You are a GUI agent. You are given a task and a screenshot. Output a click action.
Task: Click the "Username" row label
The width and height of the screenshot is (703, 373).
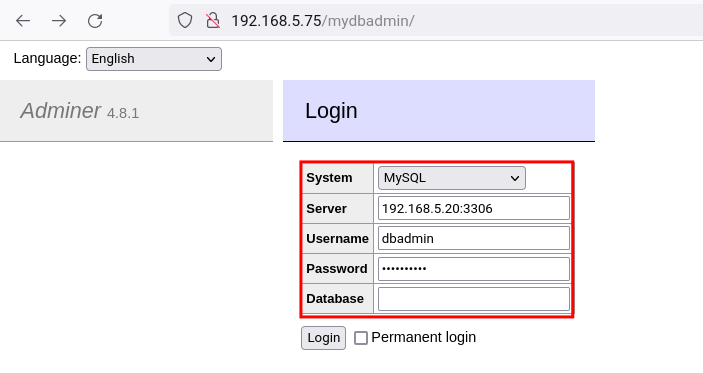pyautogui.click(x=337, y=239)
